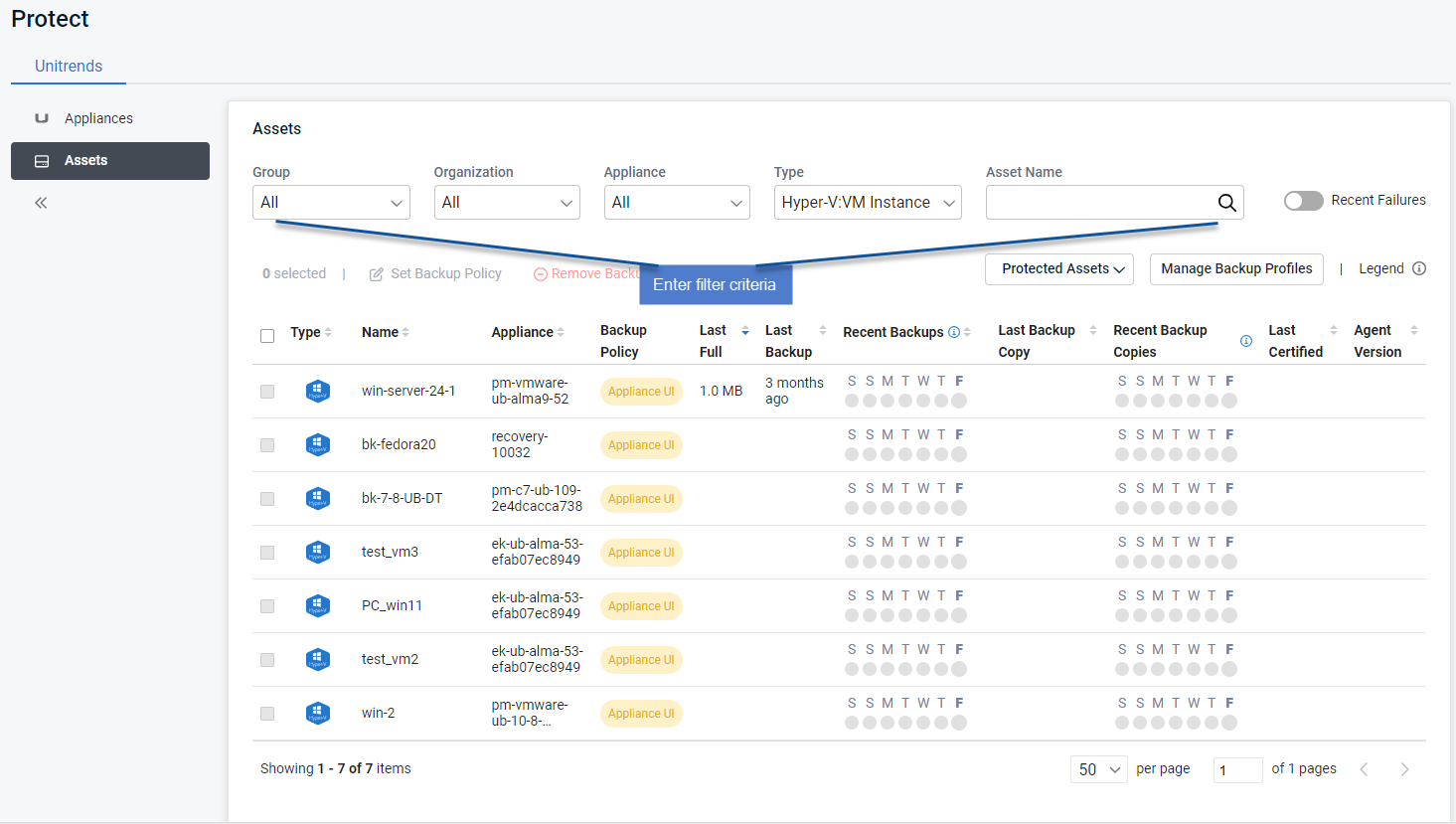The image size is (1456, 824).
Task: Click the page number input field
Action: 1237,769
